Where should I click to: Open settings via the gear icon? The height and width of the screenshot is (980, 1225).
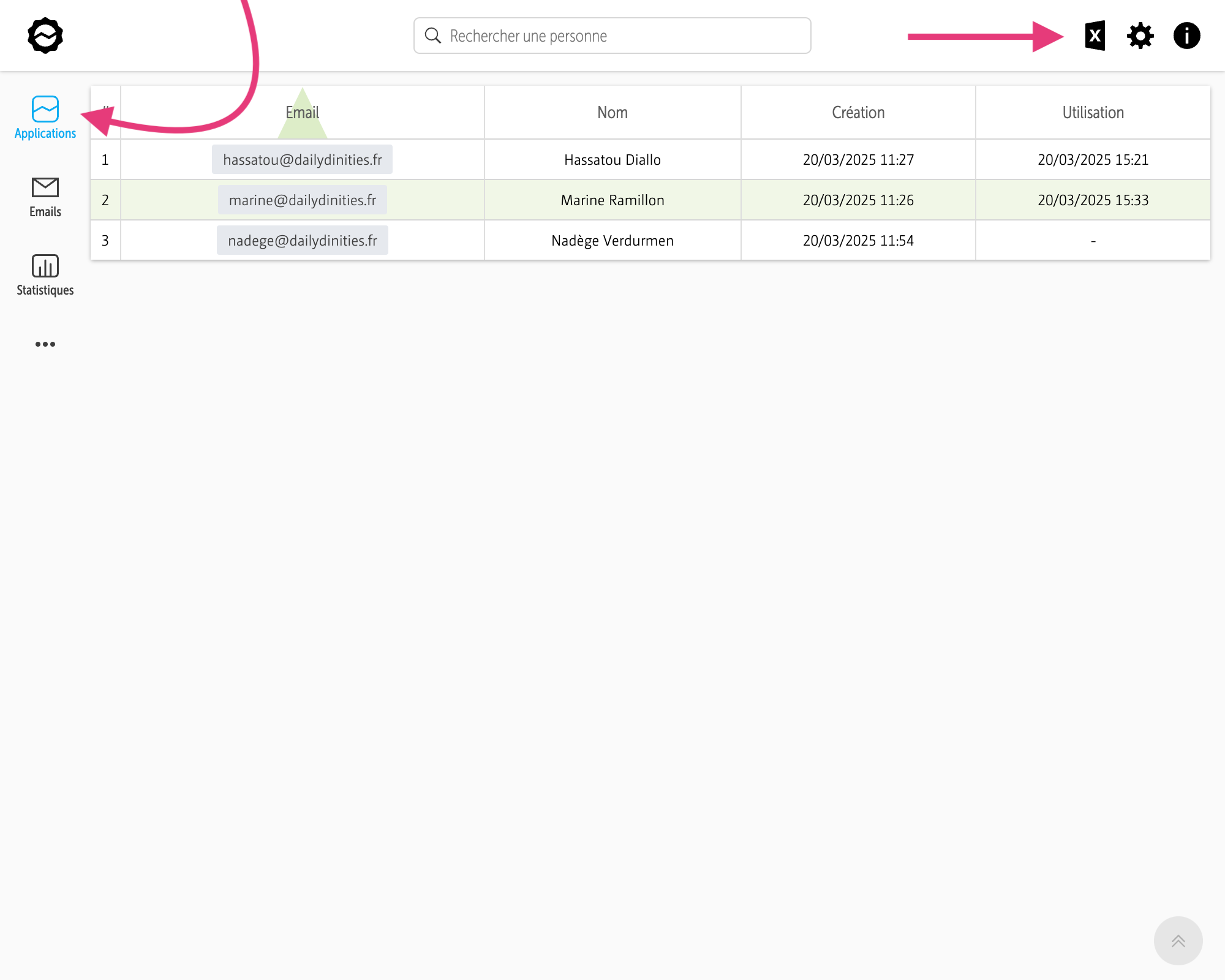(x=1140, y=36)
